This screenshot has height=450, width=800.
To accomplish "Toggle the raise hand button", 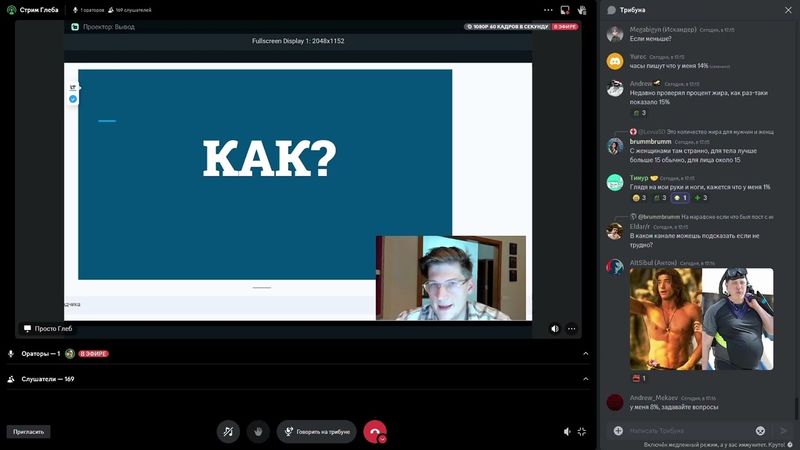I will tap(259, 431).
